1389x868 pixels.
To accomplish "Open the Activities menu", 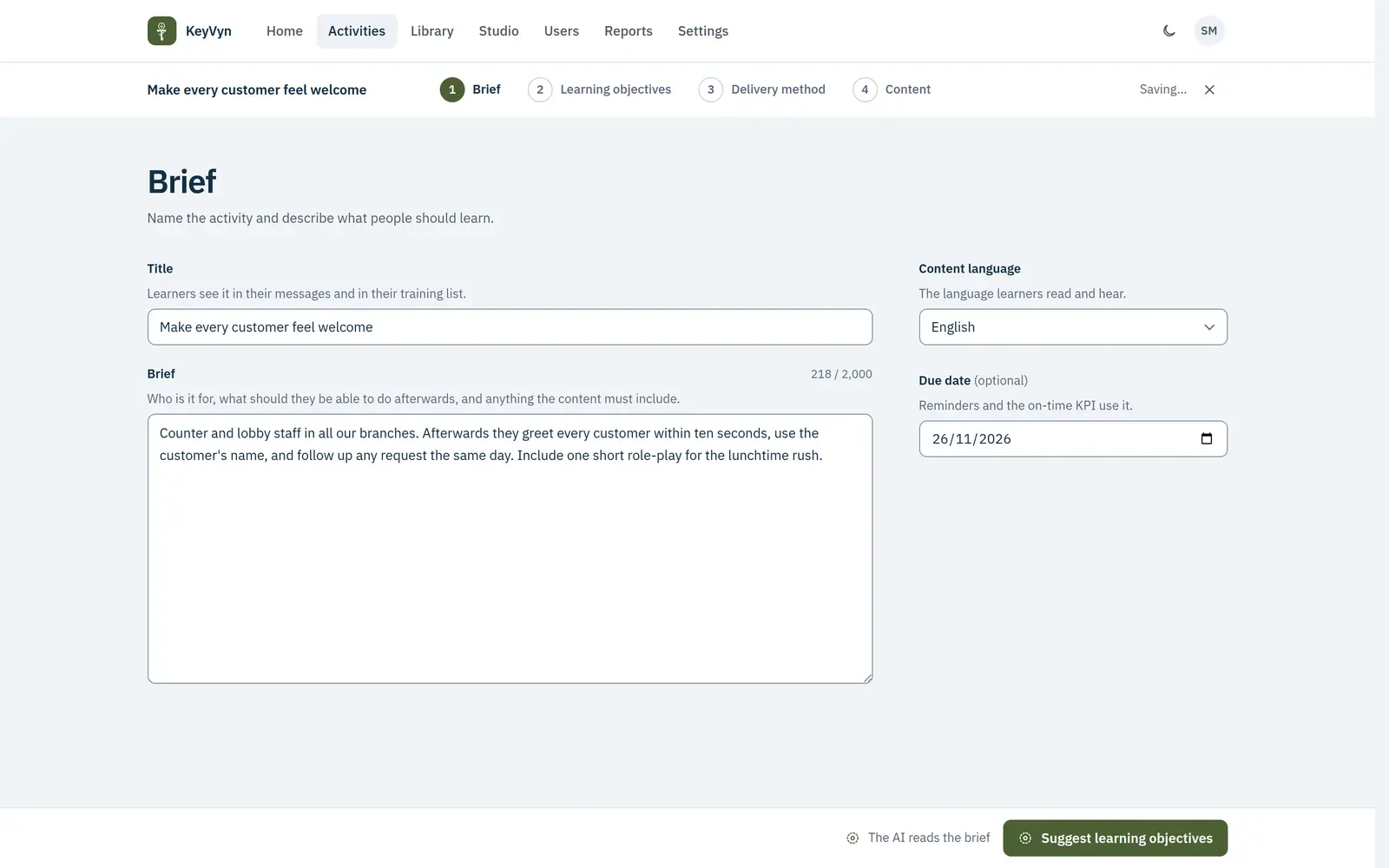I will pyautogui.click(x=357, y=31).
